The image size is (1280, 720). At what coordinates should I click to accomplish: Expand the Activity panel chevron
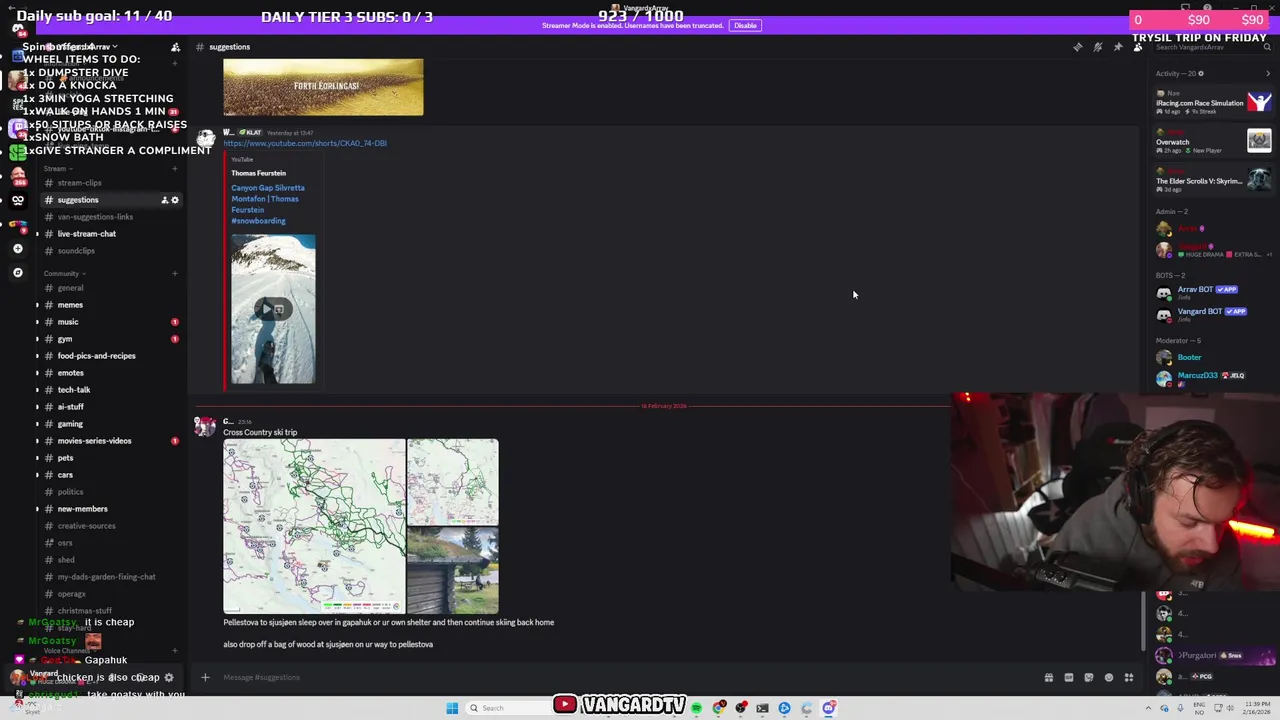click(x=1267, y=73)
